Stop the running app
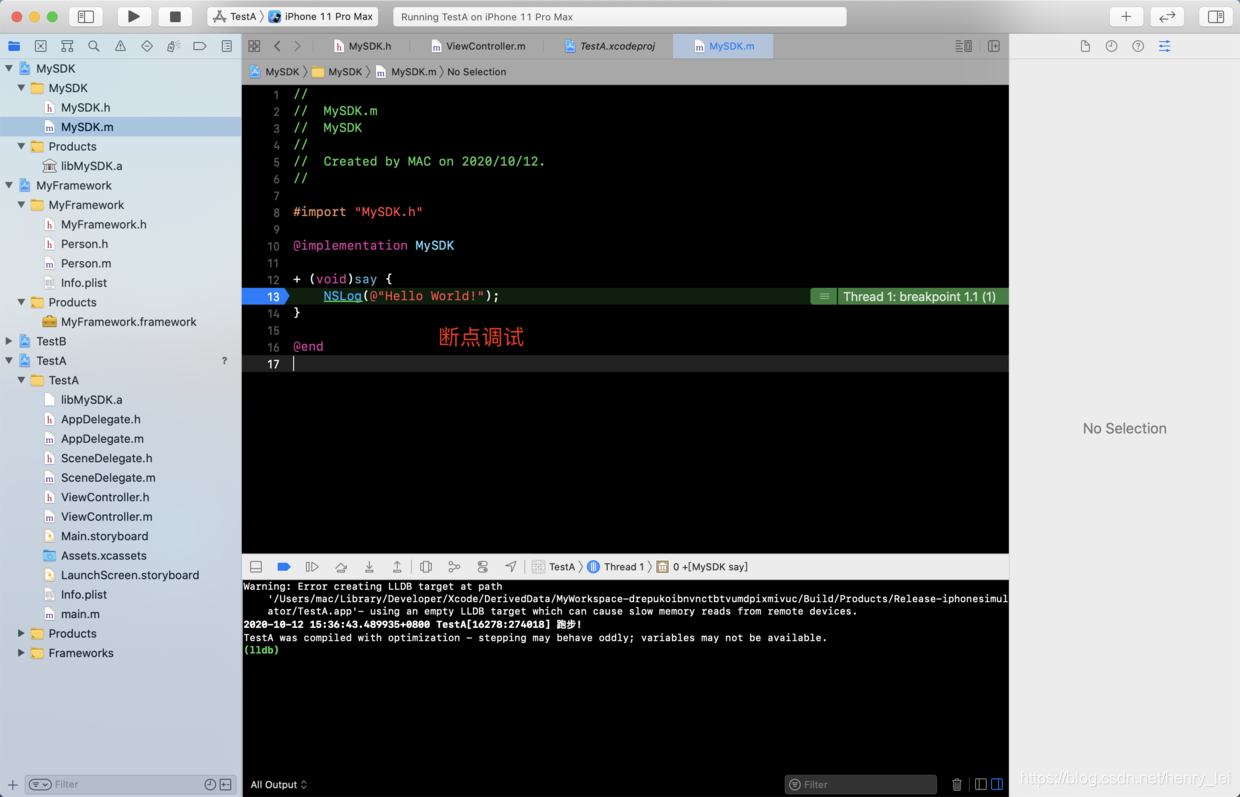1240x797 pixels. 175,17
